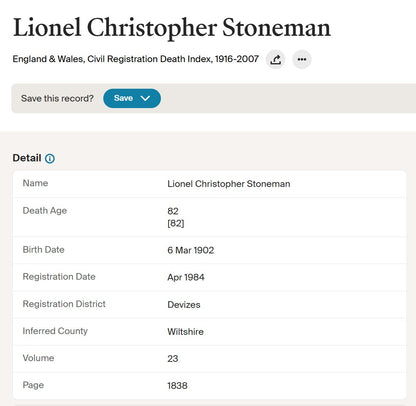Image resolution: width=416 pixels, height=406 pixels.
Task: Click the Name value Lionel Christopher Stoneman
Action: 229,184
